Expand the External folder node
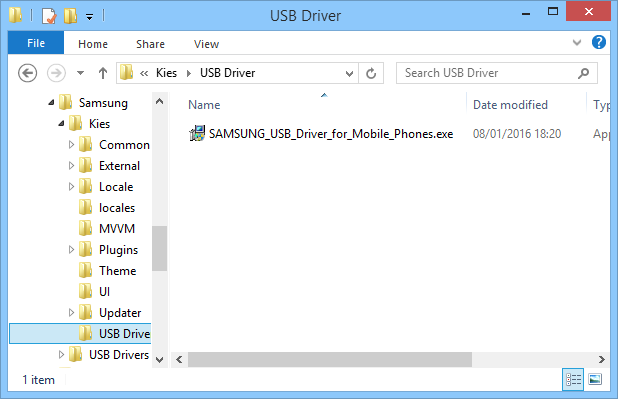Screen dimensions: 618x399 [71, 166]
